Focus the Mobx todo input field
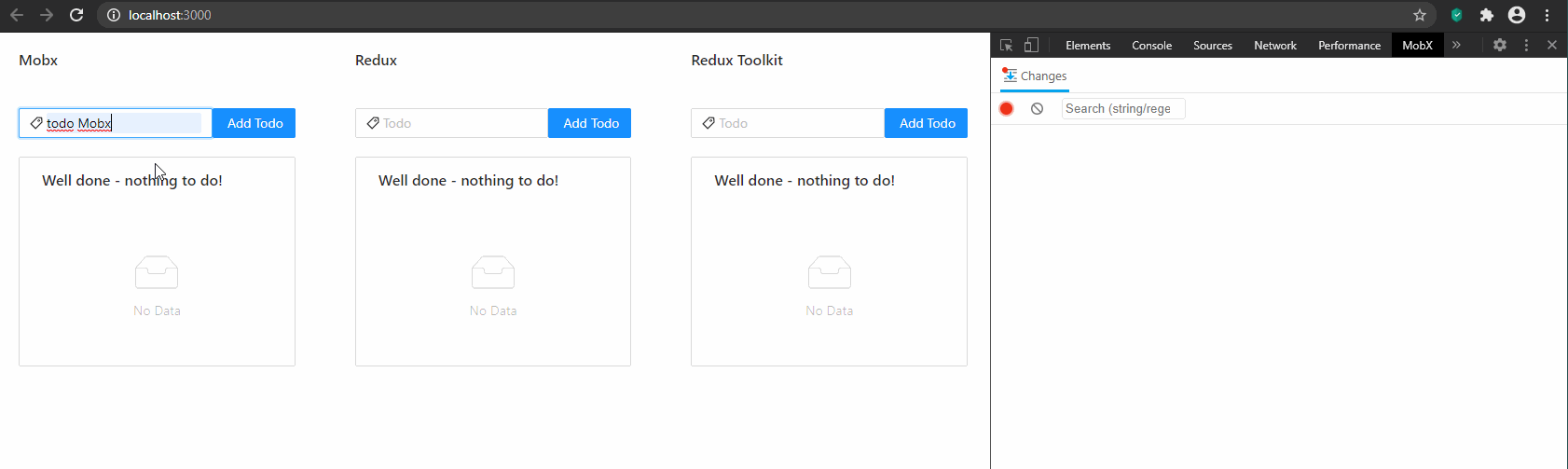This screenshot has width=1568, height=469. point(116,123)
